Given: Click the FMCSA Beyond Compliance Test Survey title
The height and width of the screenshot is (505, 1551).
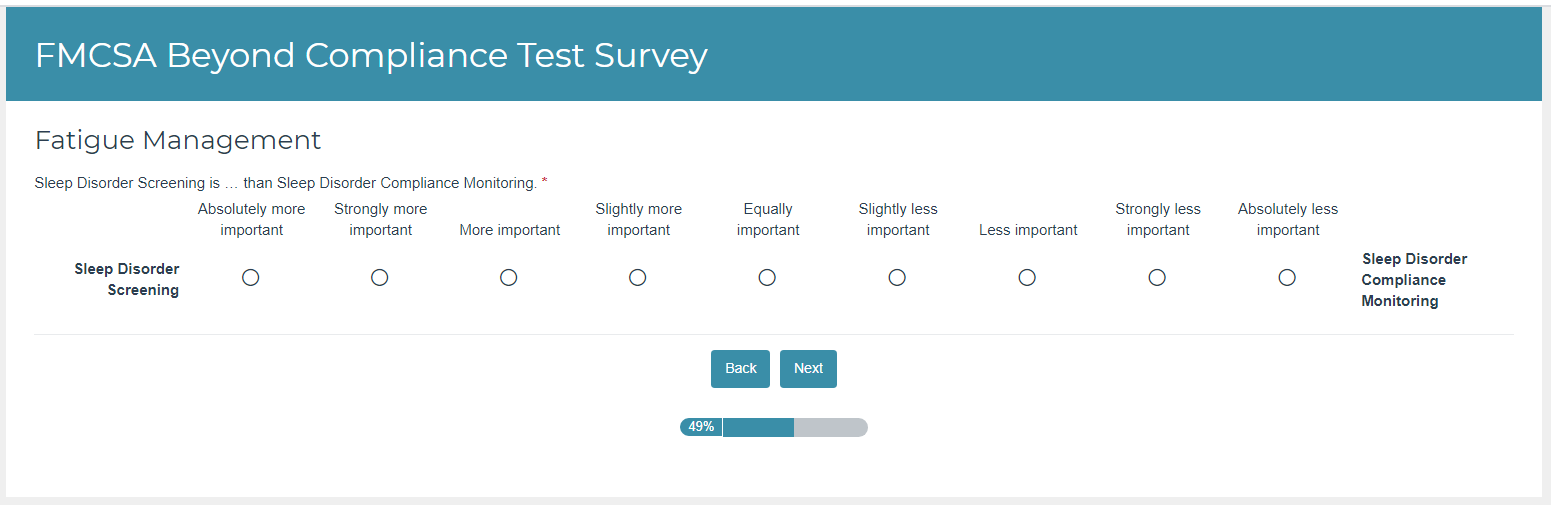Looking at the screenshot, I should pyautogui.click(x=371, y=56).
